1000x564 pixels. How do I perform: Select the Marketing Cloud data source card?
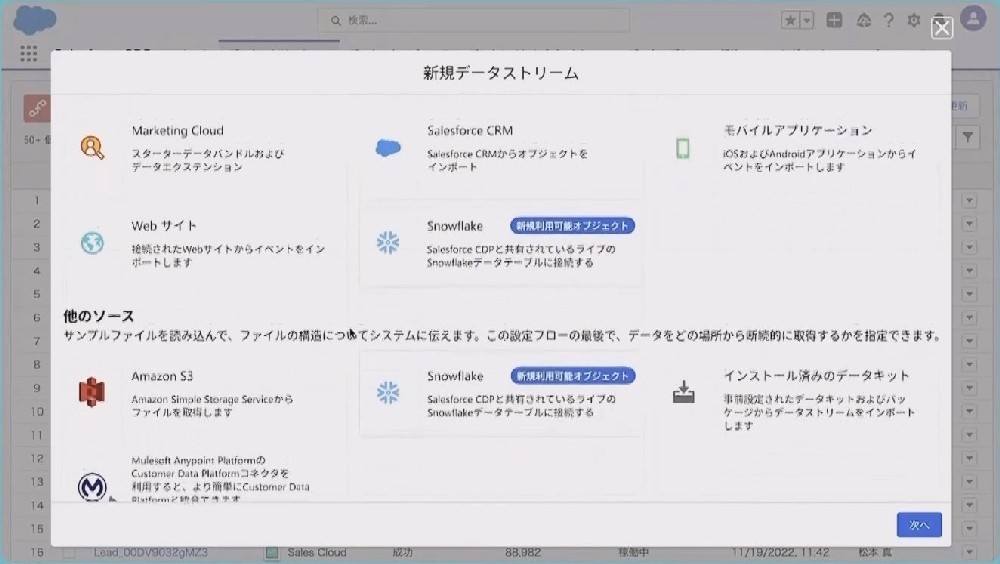pos(205,149)
